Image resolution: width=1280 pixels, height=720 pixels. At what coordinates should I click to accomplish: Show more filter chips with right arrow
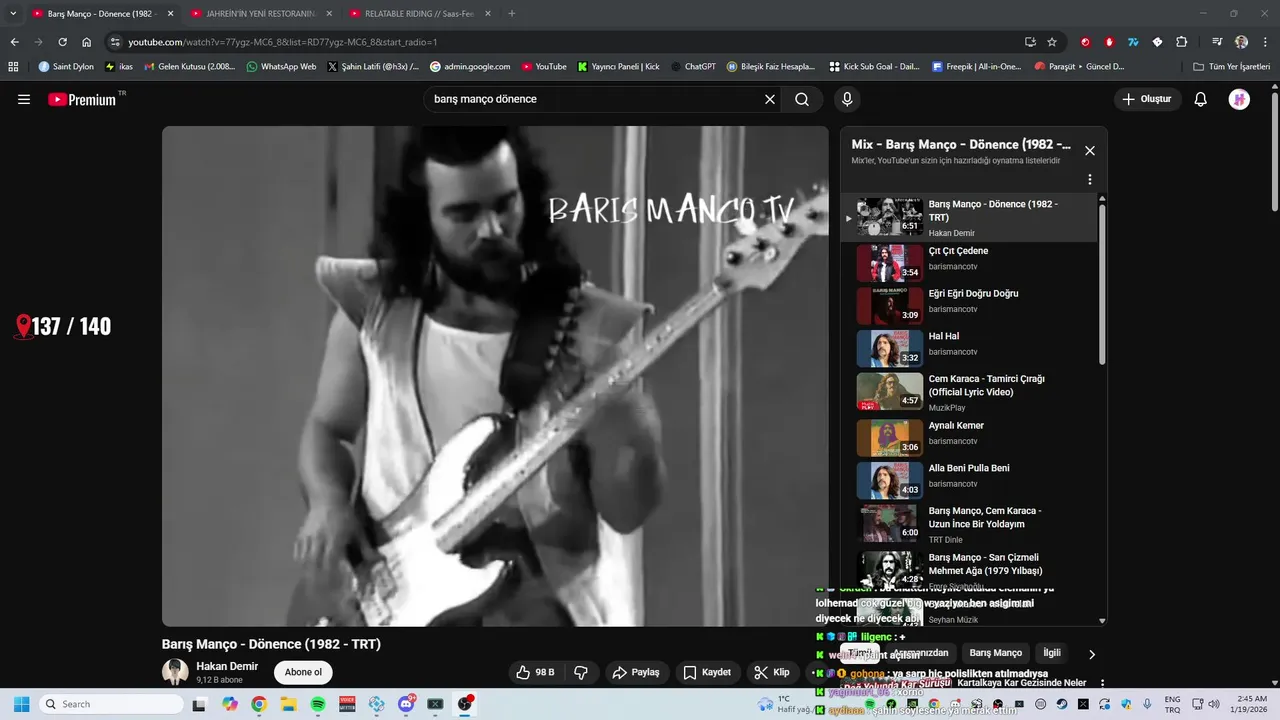(1091, 654)
